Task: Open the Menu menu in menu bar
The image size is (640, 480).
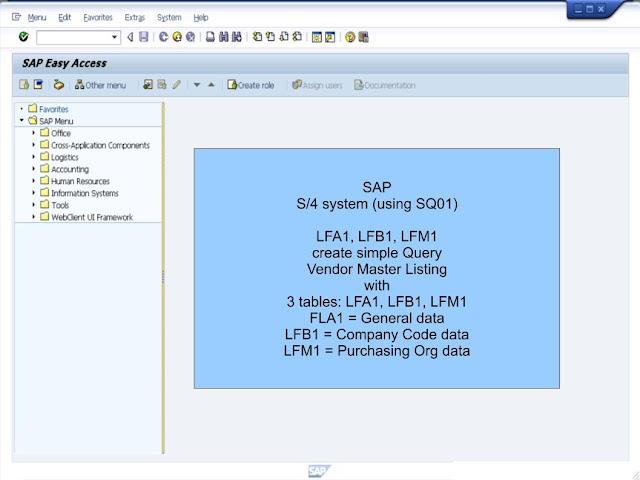Action: coord(37,18)
